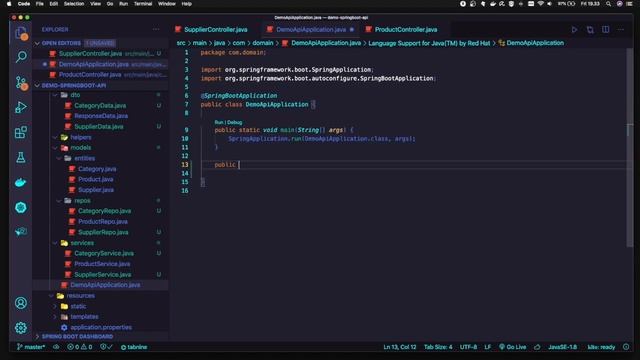Click the editor vertical scrollbar
The height and width of the screenshot is (360, 640).
pyautogui.click(x=629, y=148)
